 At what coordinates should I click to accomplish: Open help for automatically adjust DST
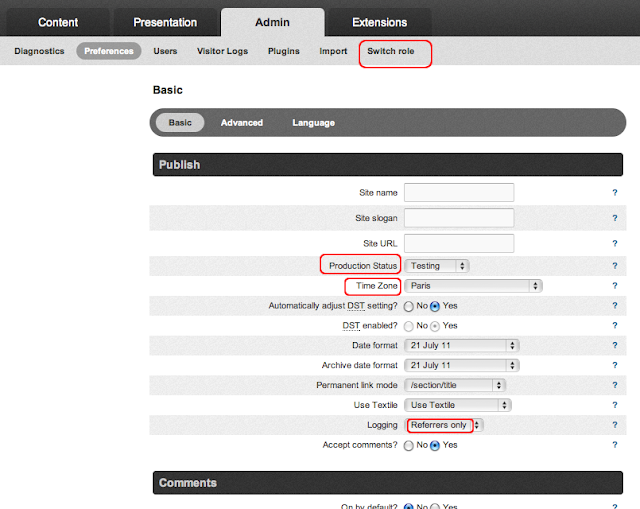pyautogui.click(x=615, y=305)
